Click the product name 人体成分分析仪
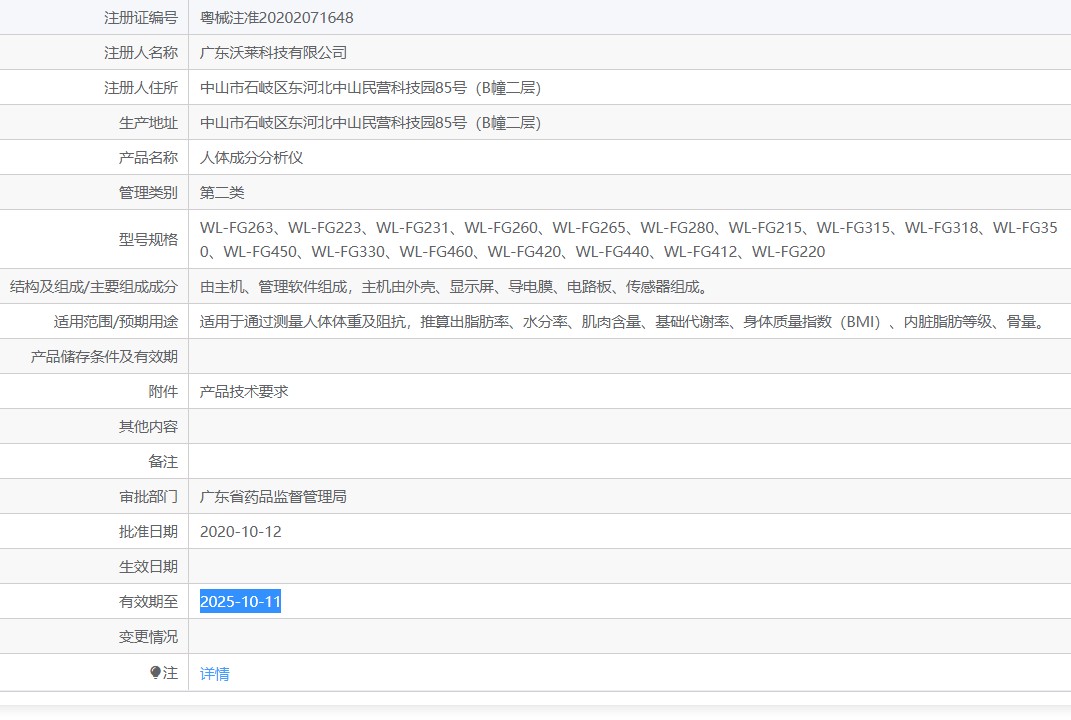1071x720 pixels. [x=251, y=158]
